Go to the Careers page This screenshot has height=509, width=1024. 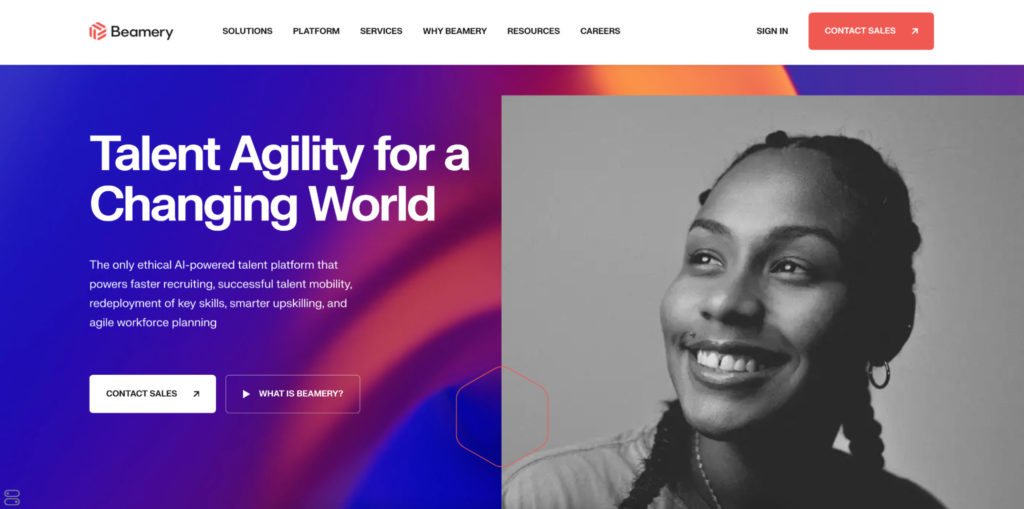(600, 31)
